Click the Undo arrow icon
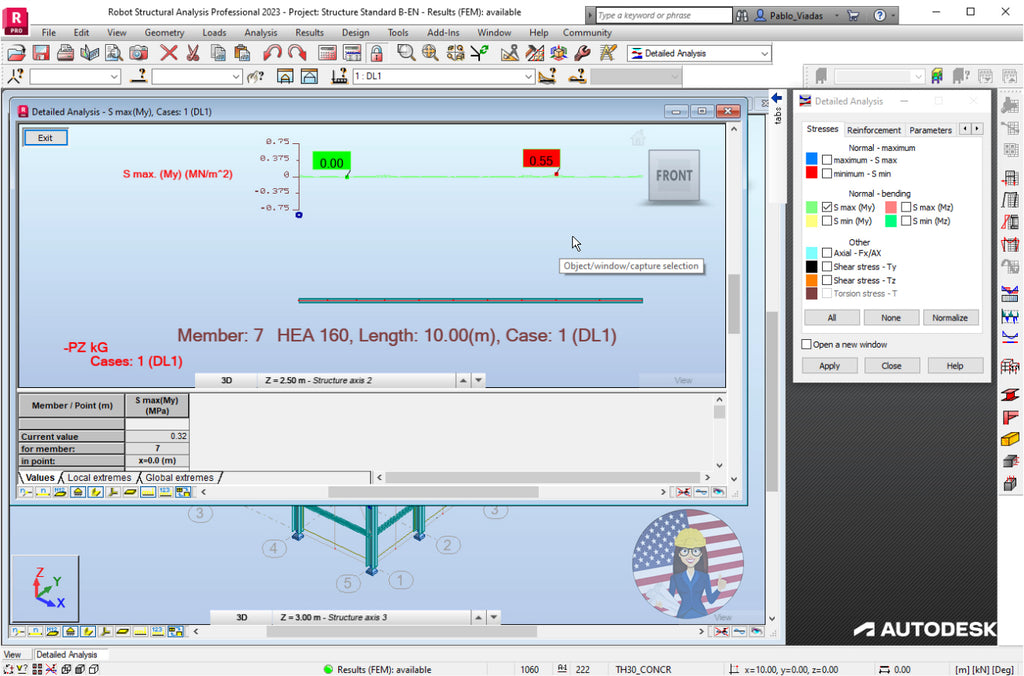Viewport: 1024px width, 676px height. [270, 53]
